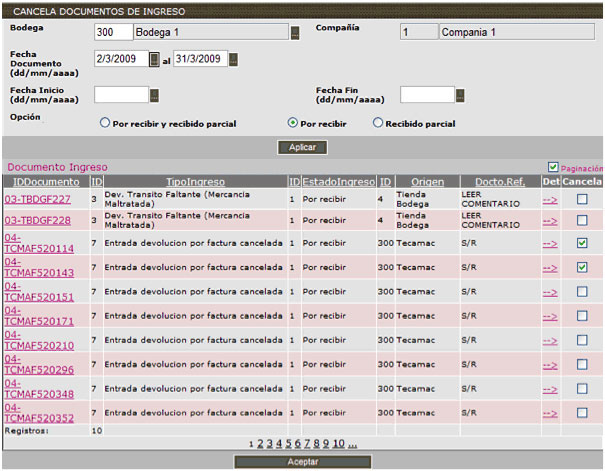The image size is (605, 471).
Task: Open detail arrow for 04-TCMAF520151
Action: [550, 293]
